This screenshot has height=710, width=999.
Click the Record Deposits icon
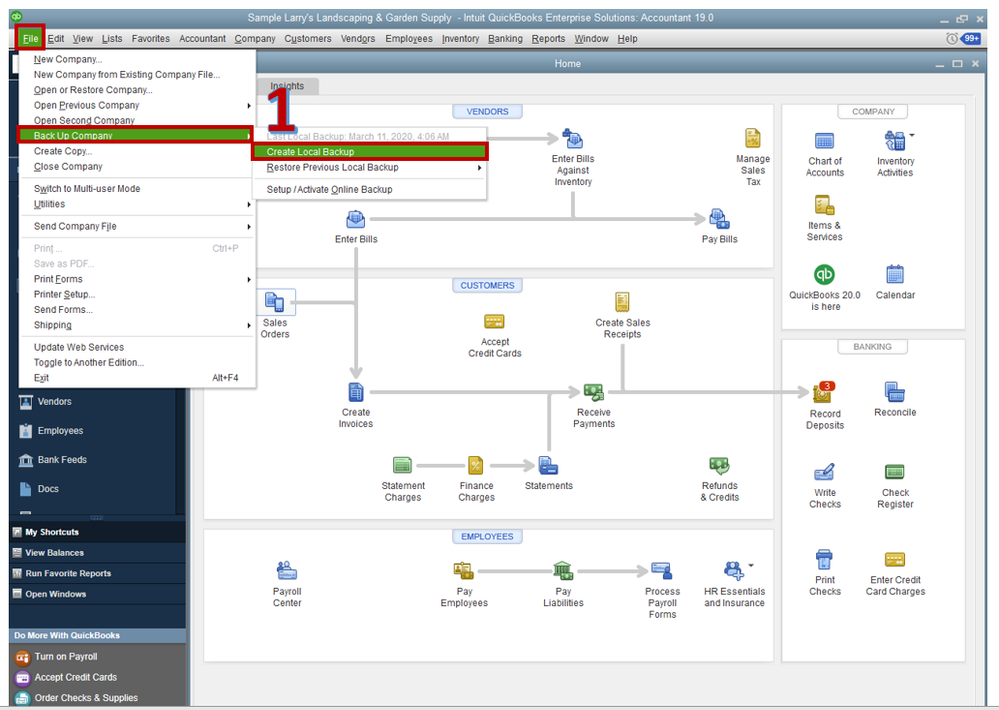[822, 393]
